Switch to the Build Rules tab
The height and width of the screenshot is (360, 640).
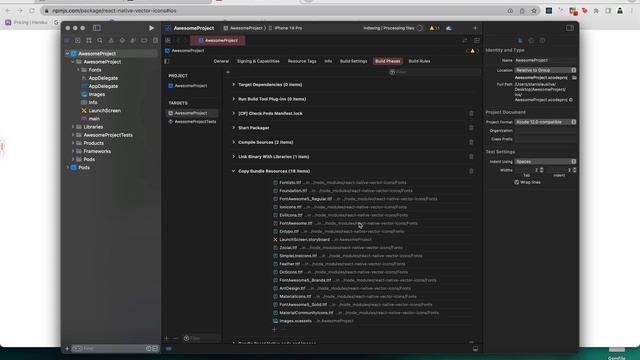tap(420, 61)
